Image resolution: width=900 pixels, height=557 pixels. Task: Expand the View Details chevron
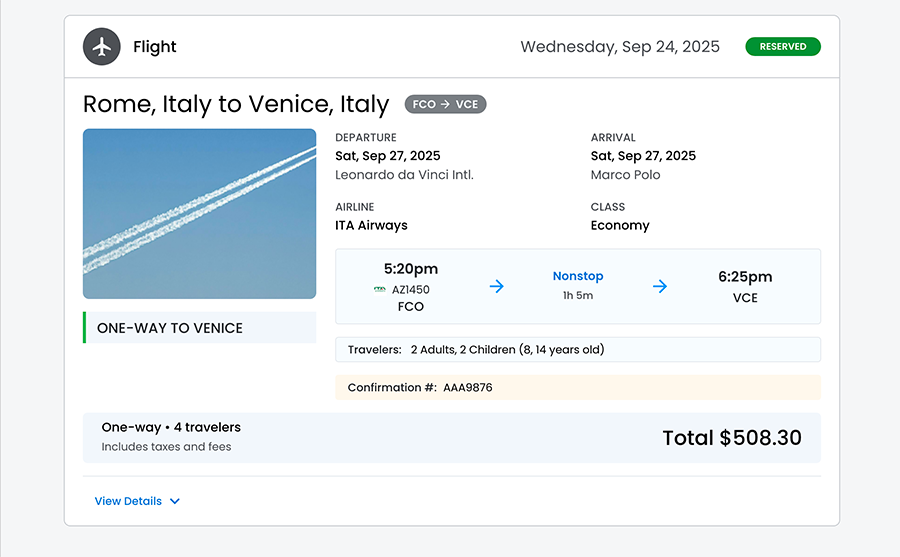175,502
